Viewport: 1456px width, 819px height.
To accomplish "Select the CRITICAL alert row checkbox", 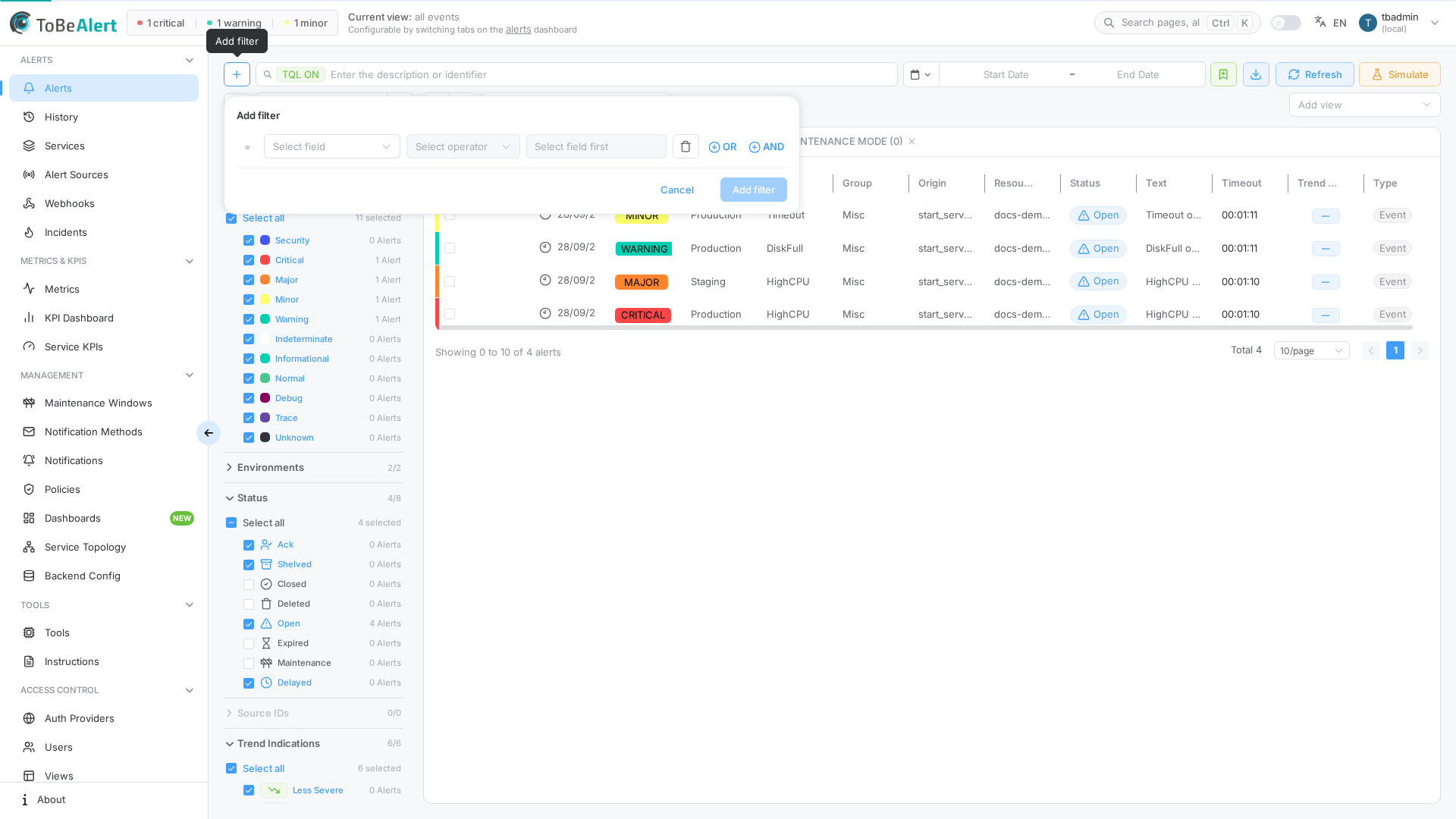I will point(450,314).
